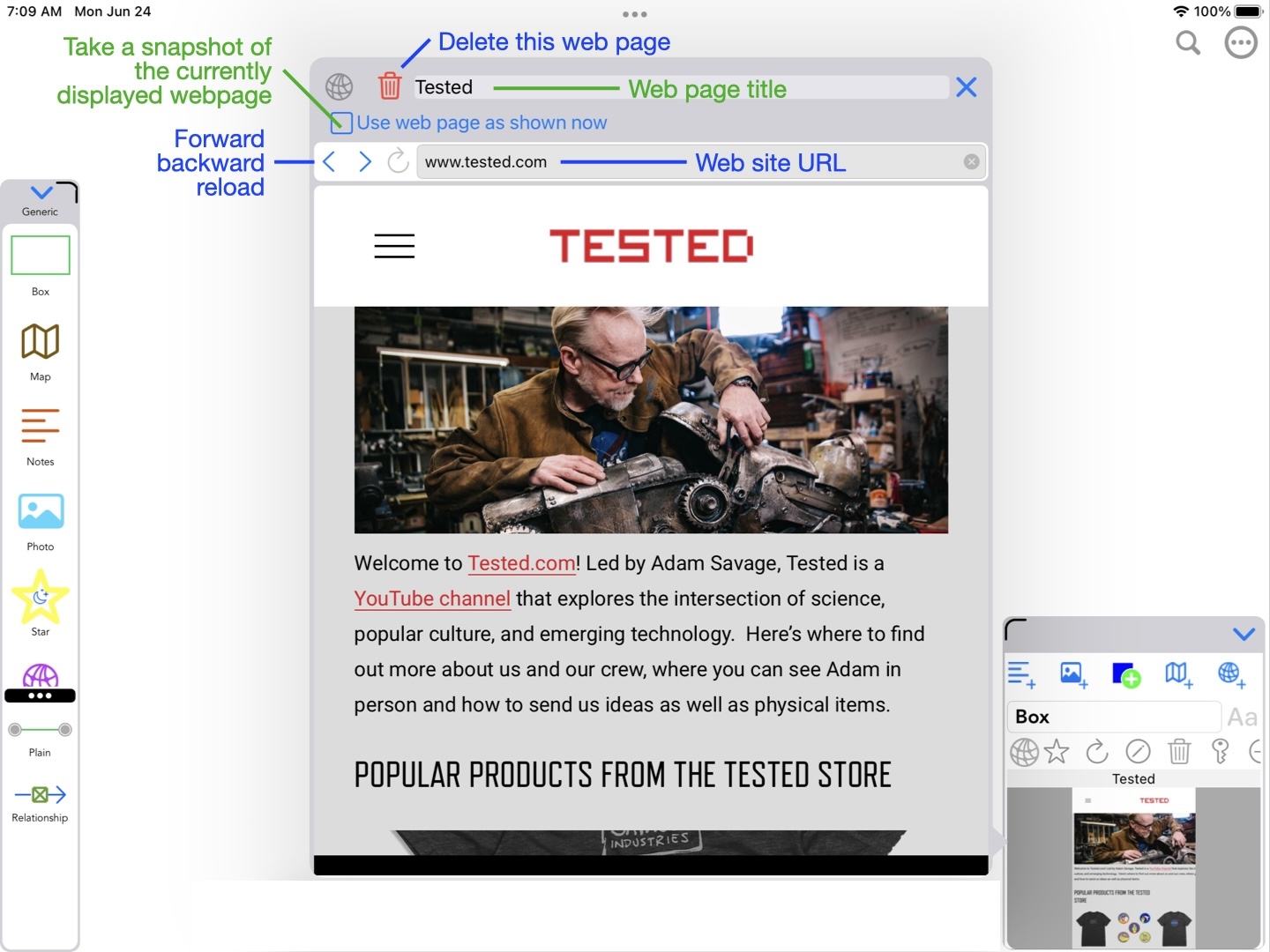Image resolution: width=1270 pixels, height=952 pixels.
Task: Click the gray globe icon in inspector row
Action: point(1024,752)
